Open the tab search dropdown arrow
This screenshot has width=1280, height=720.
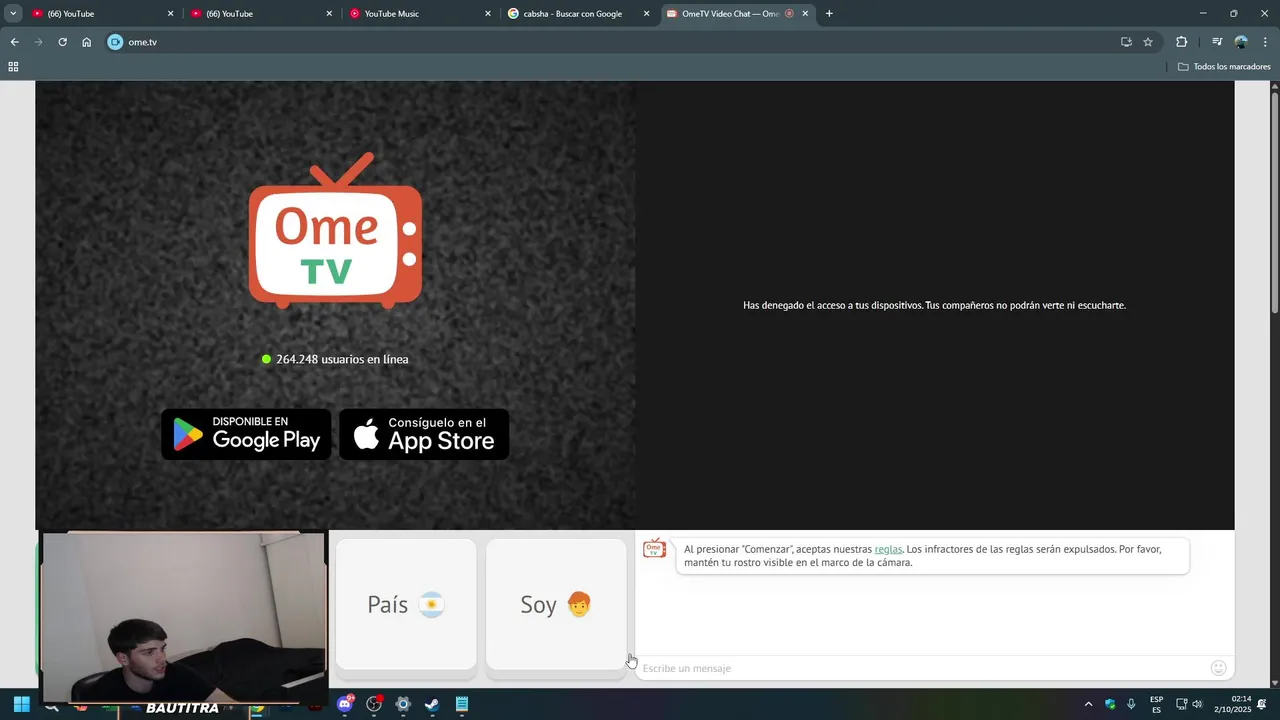[13, 14]
